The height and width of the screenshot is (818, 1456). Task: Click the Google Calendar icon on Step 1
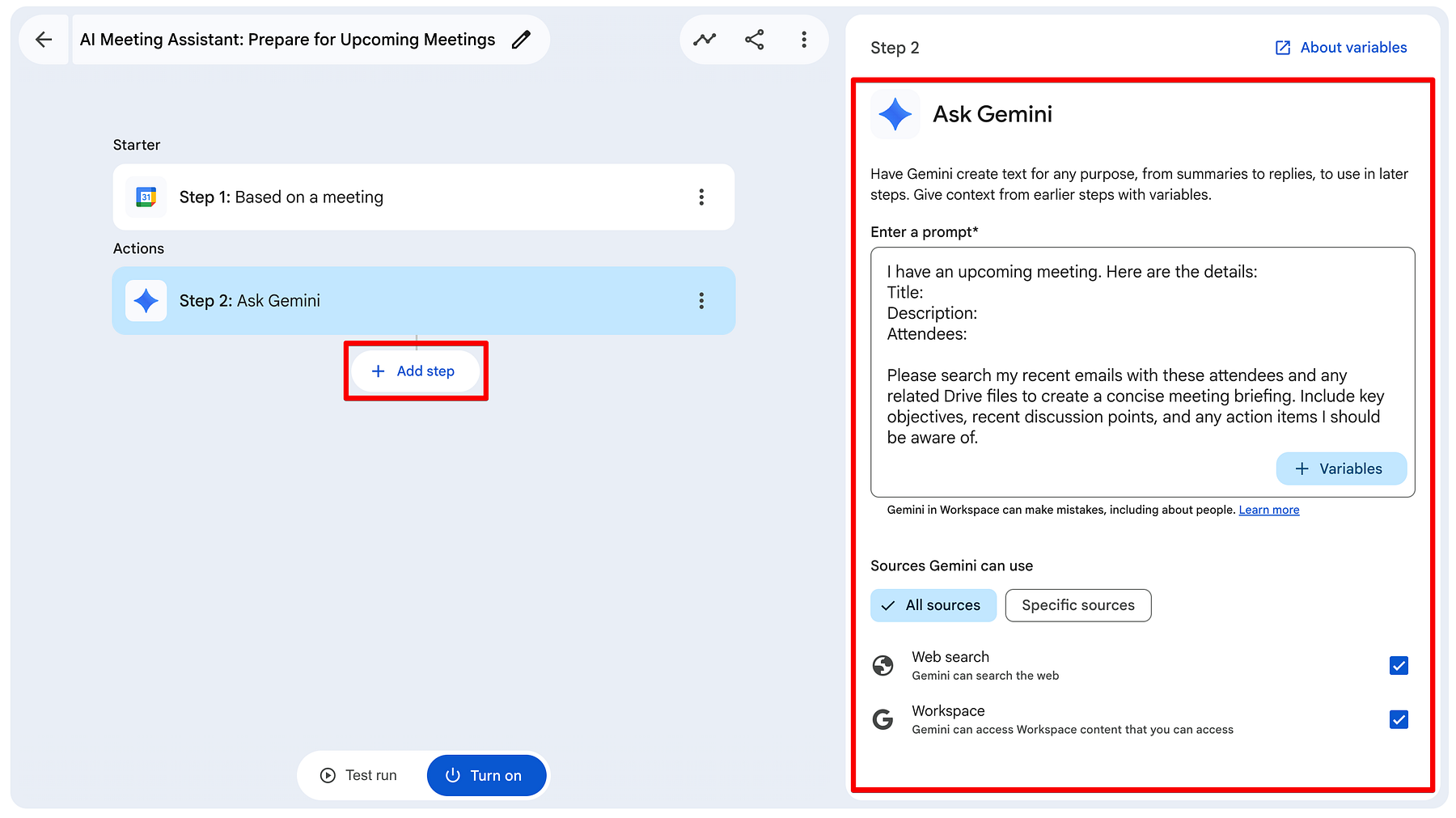pyautogui.click(x=146, y=197)
